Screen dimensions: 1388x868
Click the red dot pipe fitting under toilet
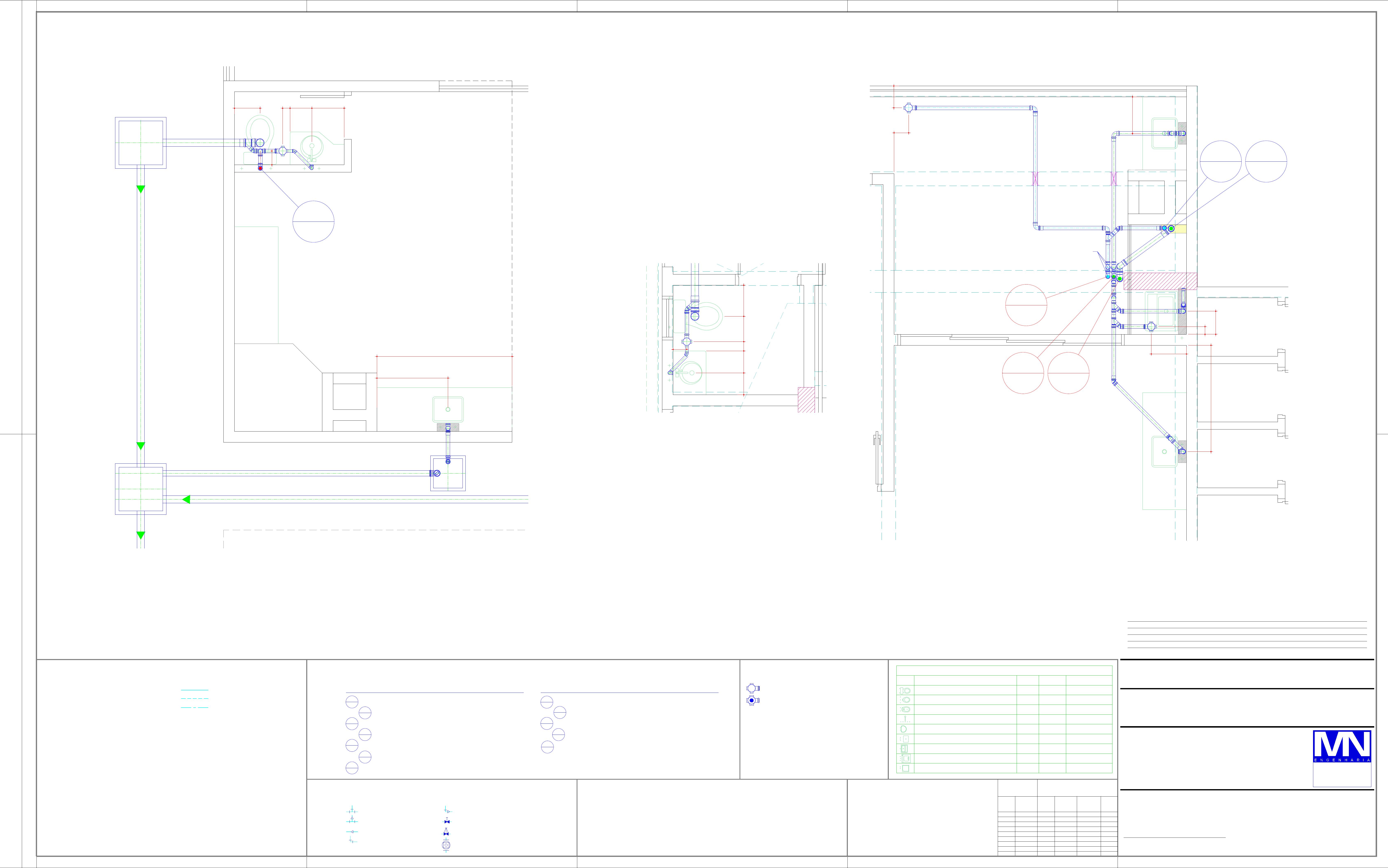tap(260, 168)
